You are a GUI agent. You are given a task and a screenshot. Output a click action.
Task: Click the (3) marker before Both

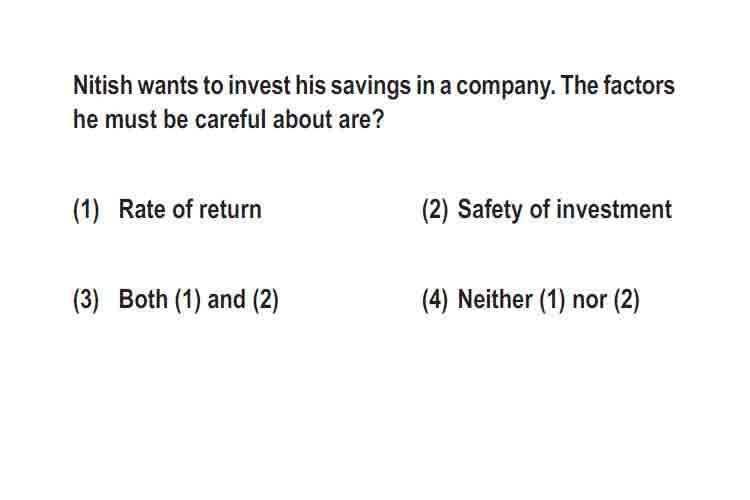[x=86, y=300]
